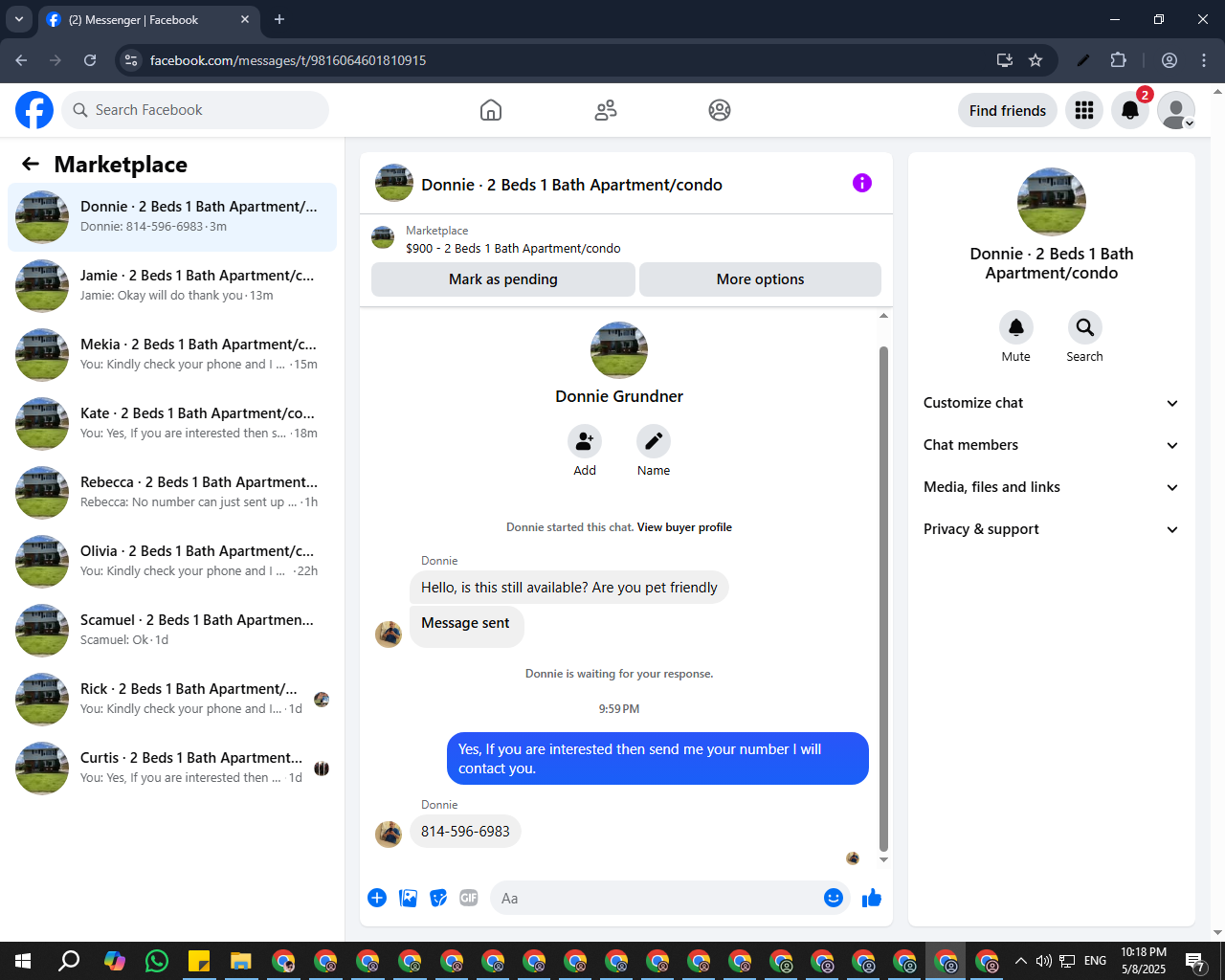Mute this conversation with bell icon
This screenshot has height=980, width=1225.
click(x=1016, y=327)
